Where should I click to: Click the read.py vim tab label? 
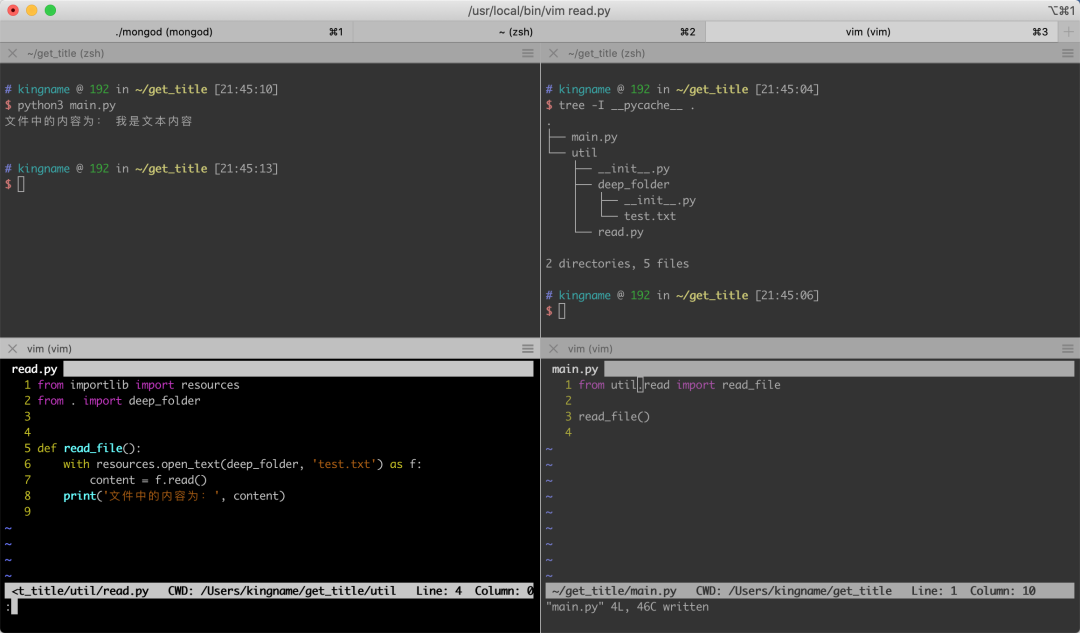pyautogui.click(x=34, y=369)
